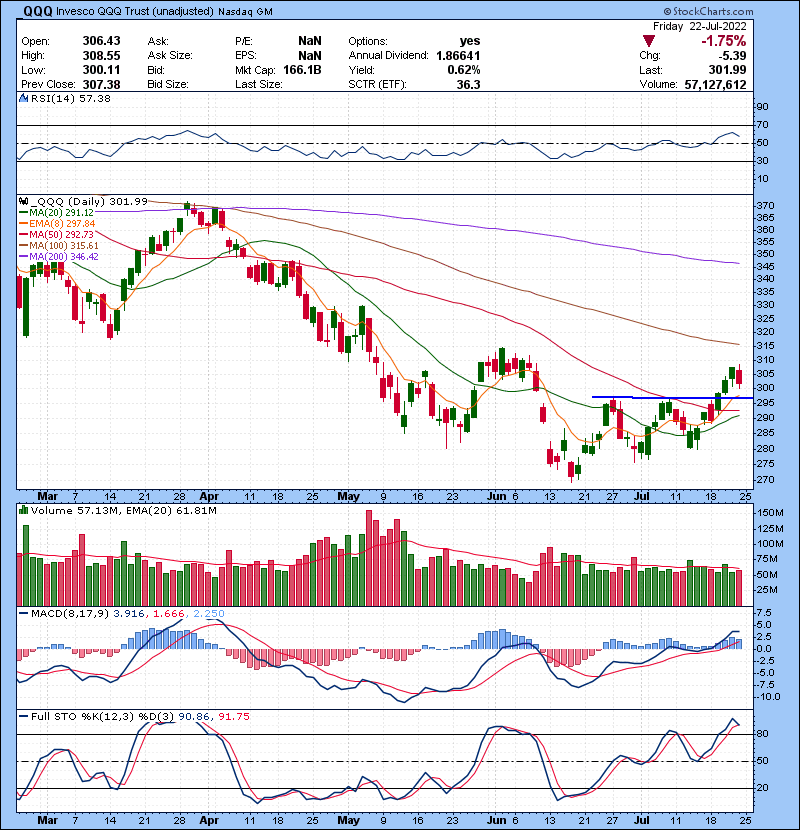Click the Volume value 57,127,612
Viewport: 800px width, 830px height.
pyautogui.click(x=715, y=84)
